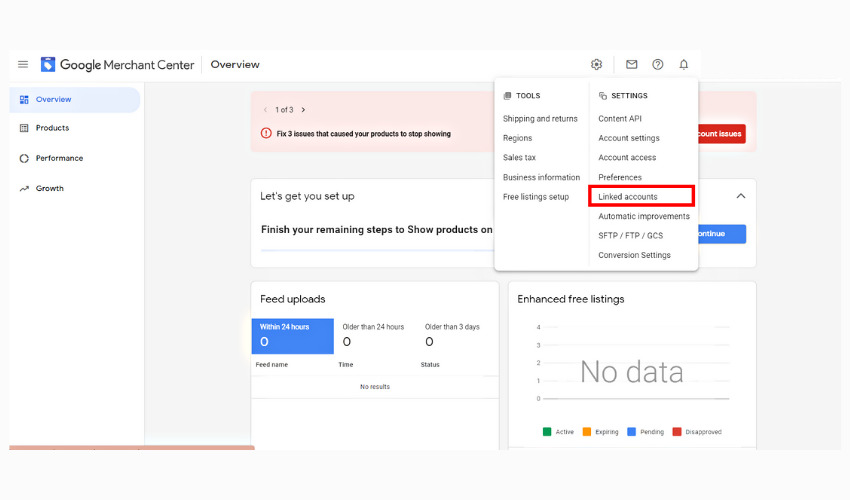
Task: Click the red Disapproved legend swatch
Action: pos(677,432)
